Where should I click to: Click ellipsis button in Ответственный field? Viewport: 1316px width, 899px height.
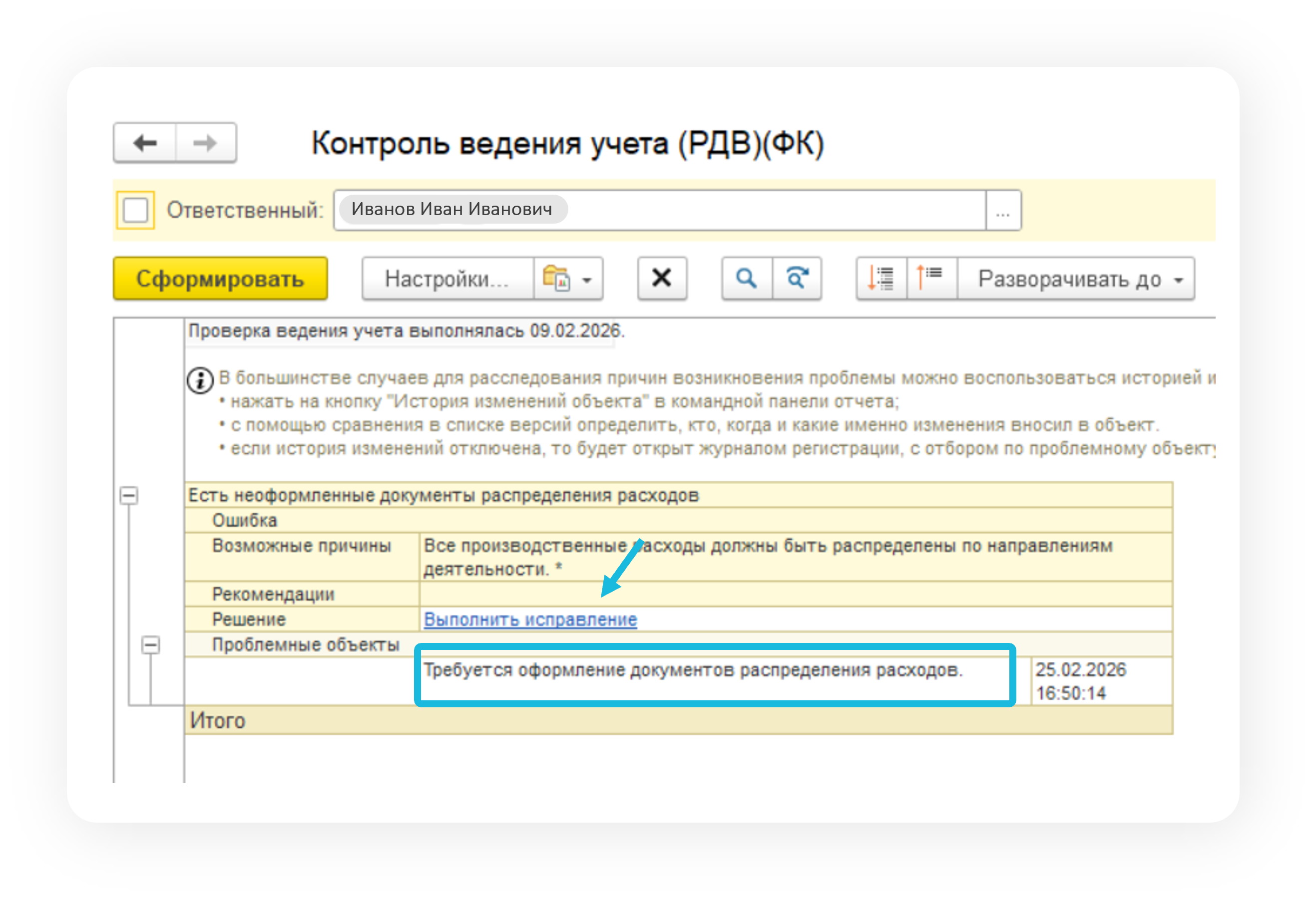tap(1002, 211)
